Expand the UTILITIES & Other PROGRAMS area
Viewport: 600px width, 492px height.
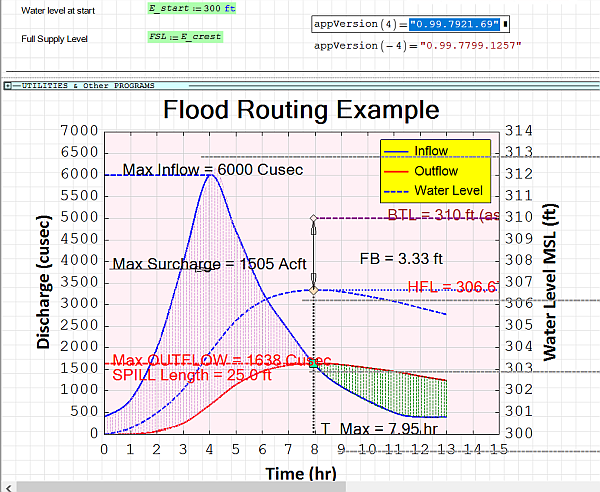tap(7, 87)
